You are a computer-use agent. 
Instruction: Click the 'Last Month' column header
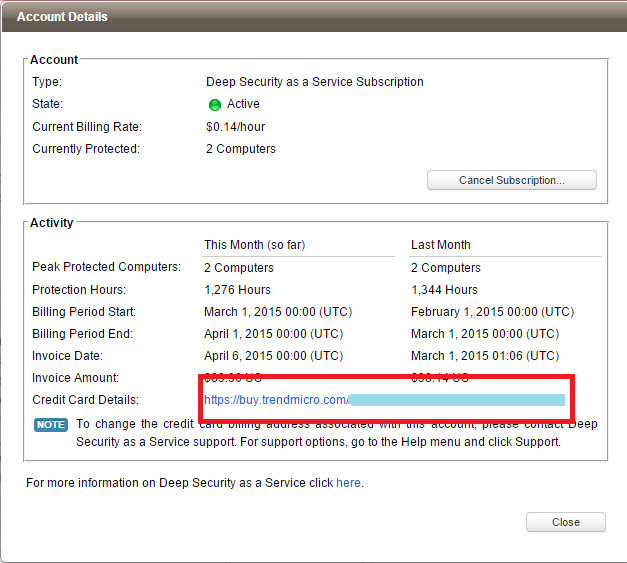(x=441, y=245)
